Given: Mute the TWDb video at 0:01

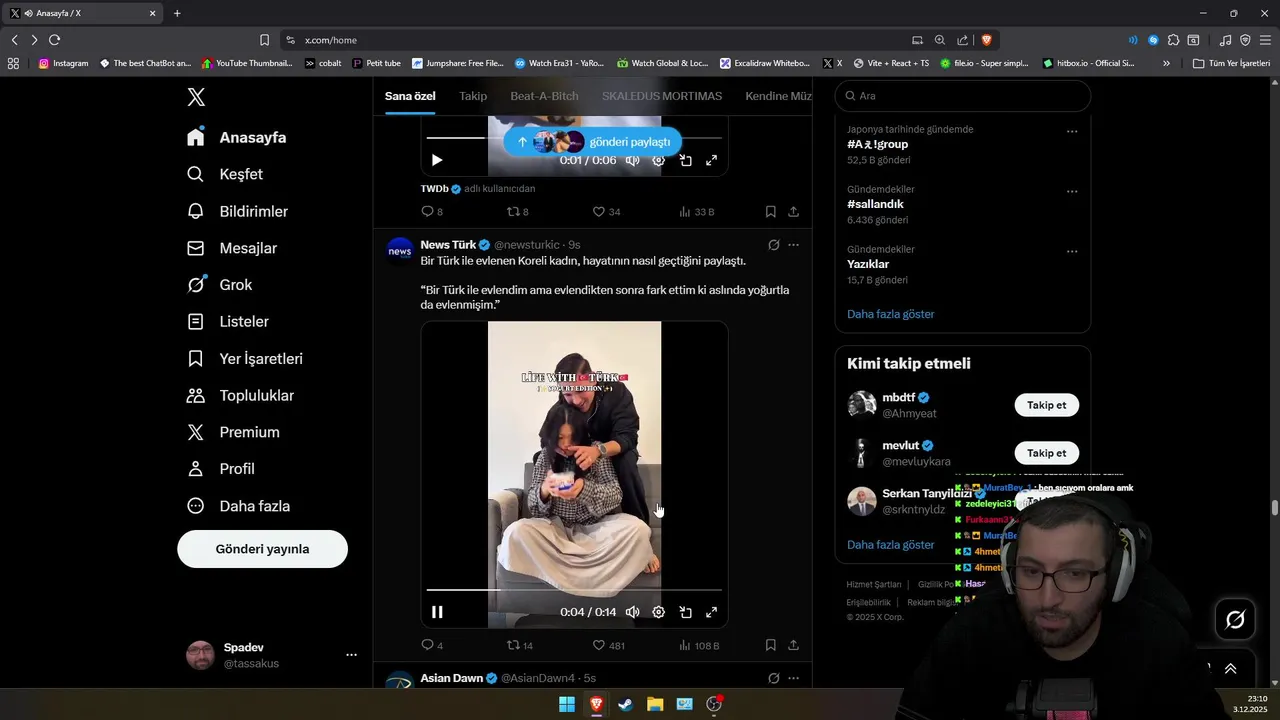Looking at the screenshot, I should 632,160.
